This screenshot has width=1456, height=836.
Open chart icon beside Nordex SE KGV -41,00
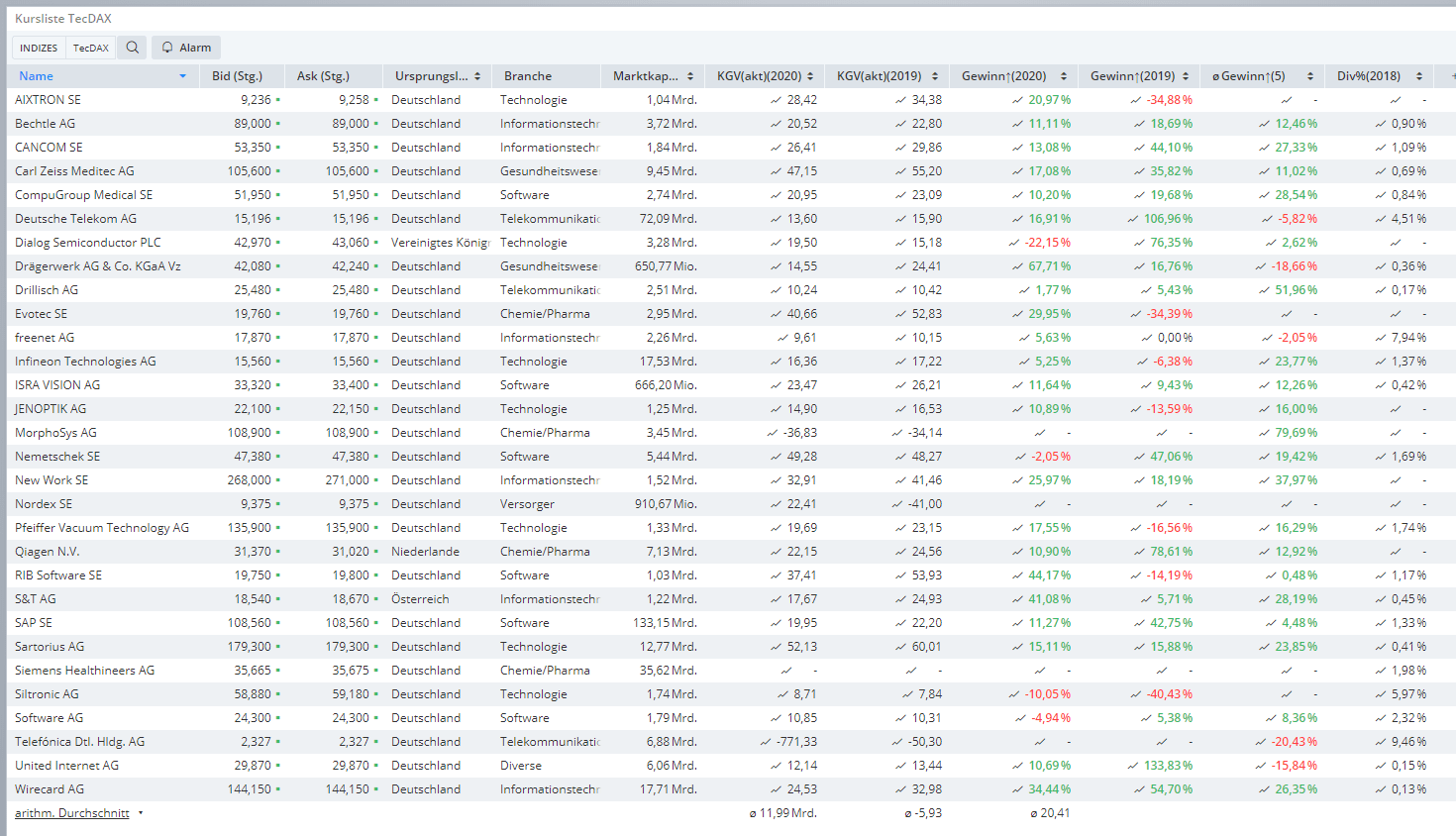pos(896,504)
